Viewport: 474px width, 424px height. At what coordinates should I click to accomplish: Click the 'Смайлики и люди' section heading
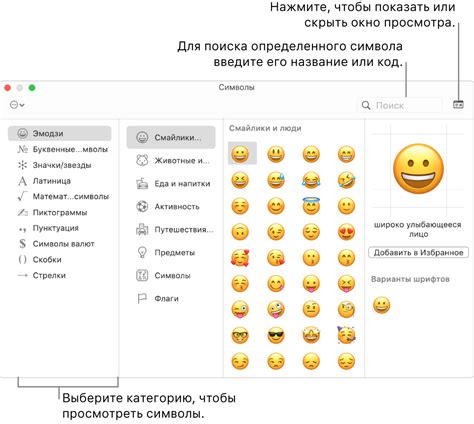[265, 128]
